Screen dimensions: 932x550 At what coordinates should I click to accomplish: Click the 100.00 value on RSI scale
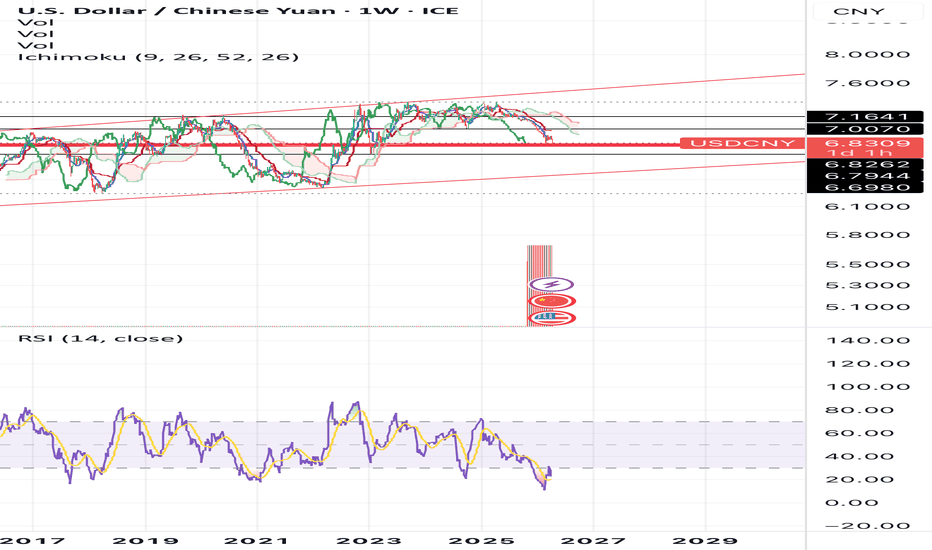click(868, 386)
